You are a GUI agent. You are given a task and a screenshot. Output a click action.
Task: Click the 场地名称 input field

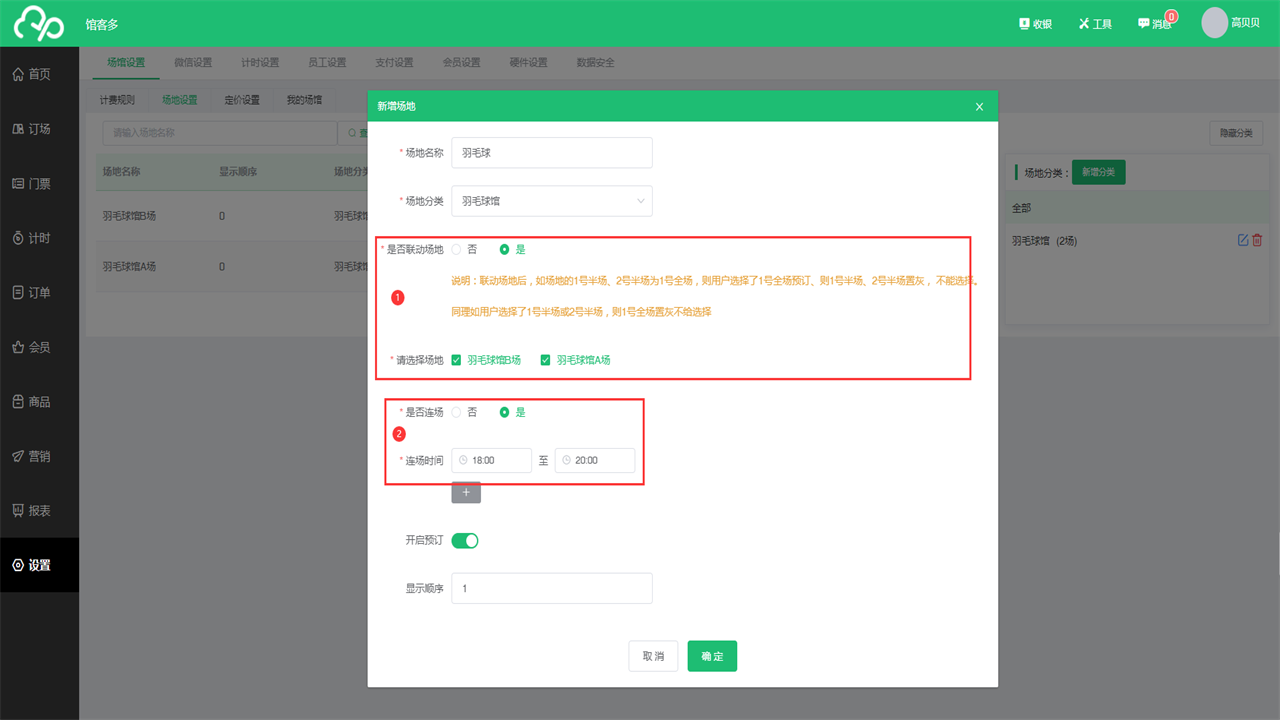tap(551, 153)
